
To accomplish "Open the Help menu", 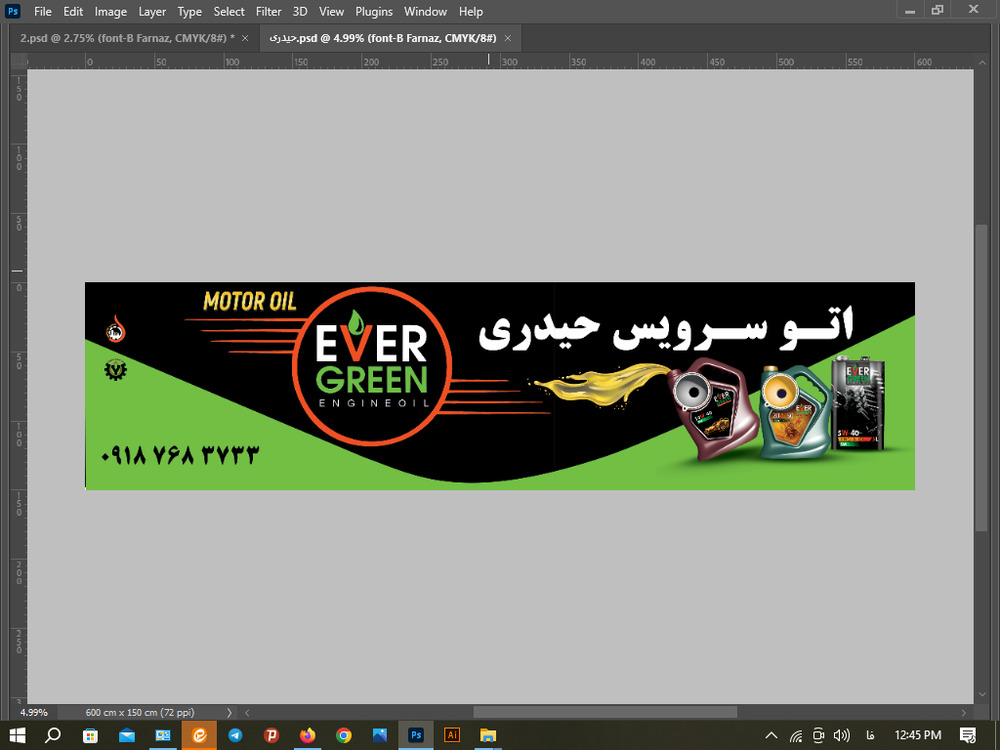I will (471, 11).
